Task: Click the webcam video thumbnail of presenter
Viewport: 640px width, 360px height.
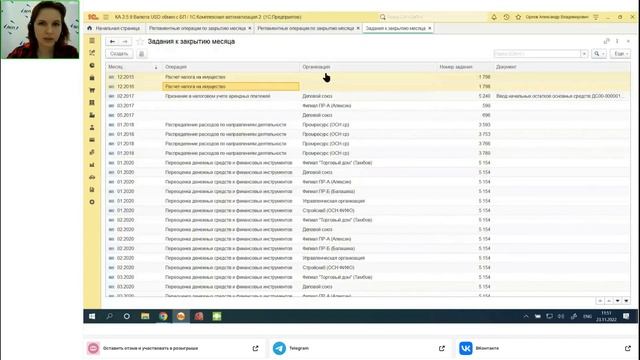Action: click(40, 29)
